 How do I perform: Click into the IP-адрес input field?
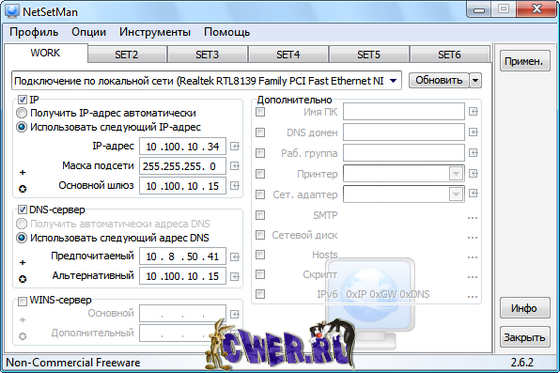(182, 146)
